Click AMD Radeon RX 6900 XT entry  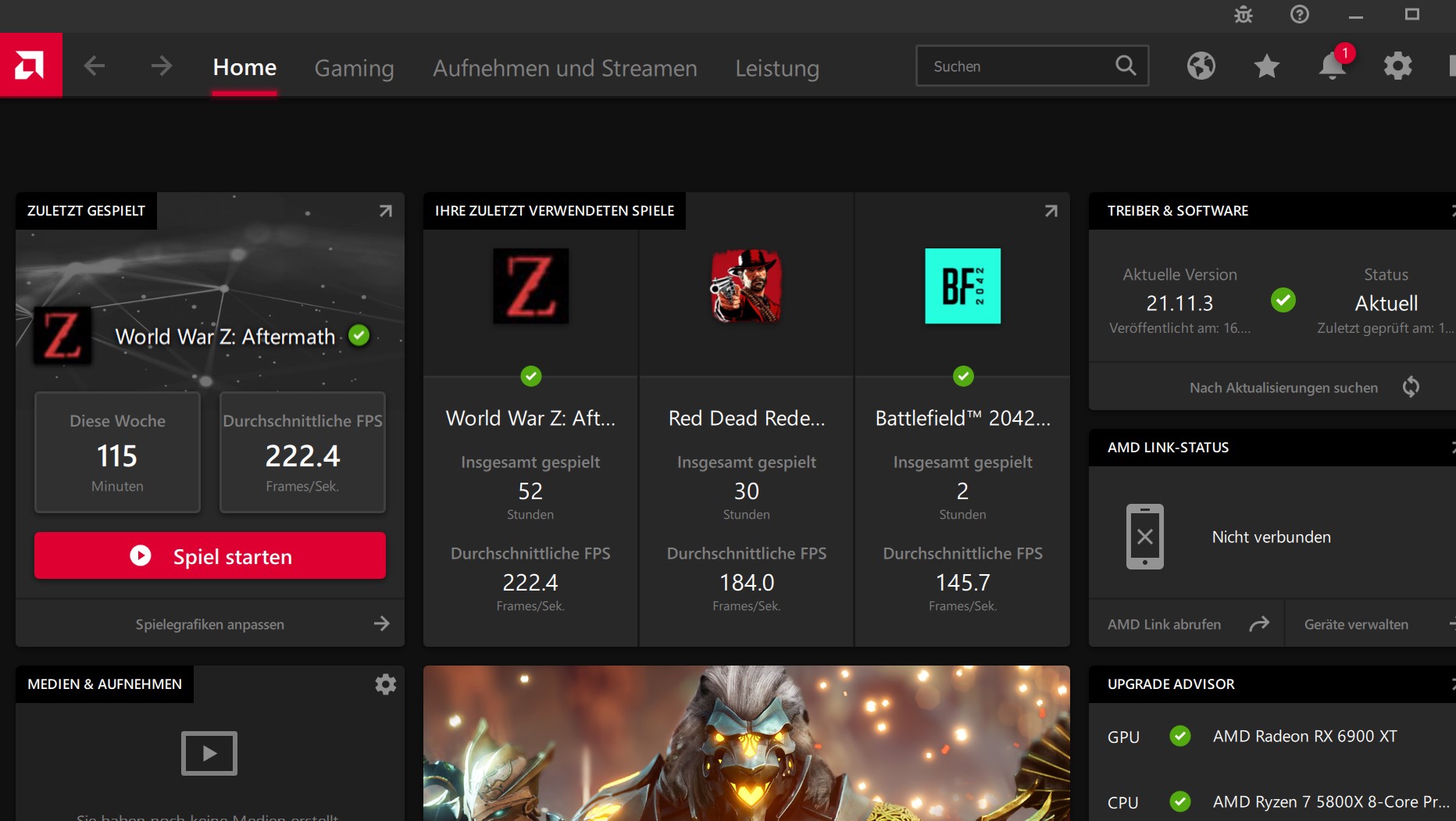pos(1304,736)
